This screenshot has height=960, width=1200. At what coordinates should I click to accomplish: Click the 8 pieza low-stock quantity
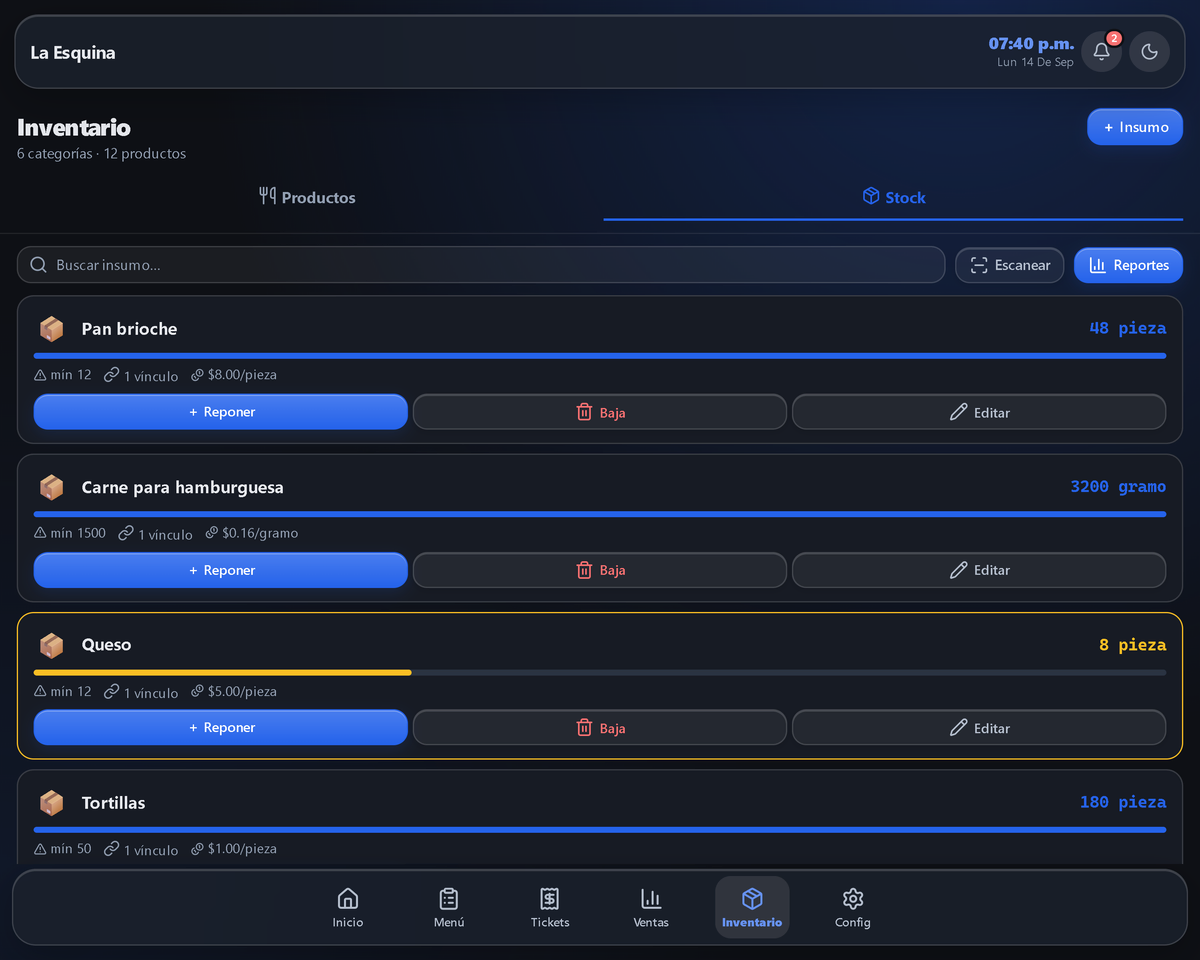pyautogui.click(x=1132, y=645)
